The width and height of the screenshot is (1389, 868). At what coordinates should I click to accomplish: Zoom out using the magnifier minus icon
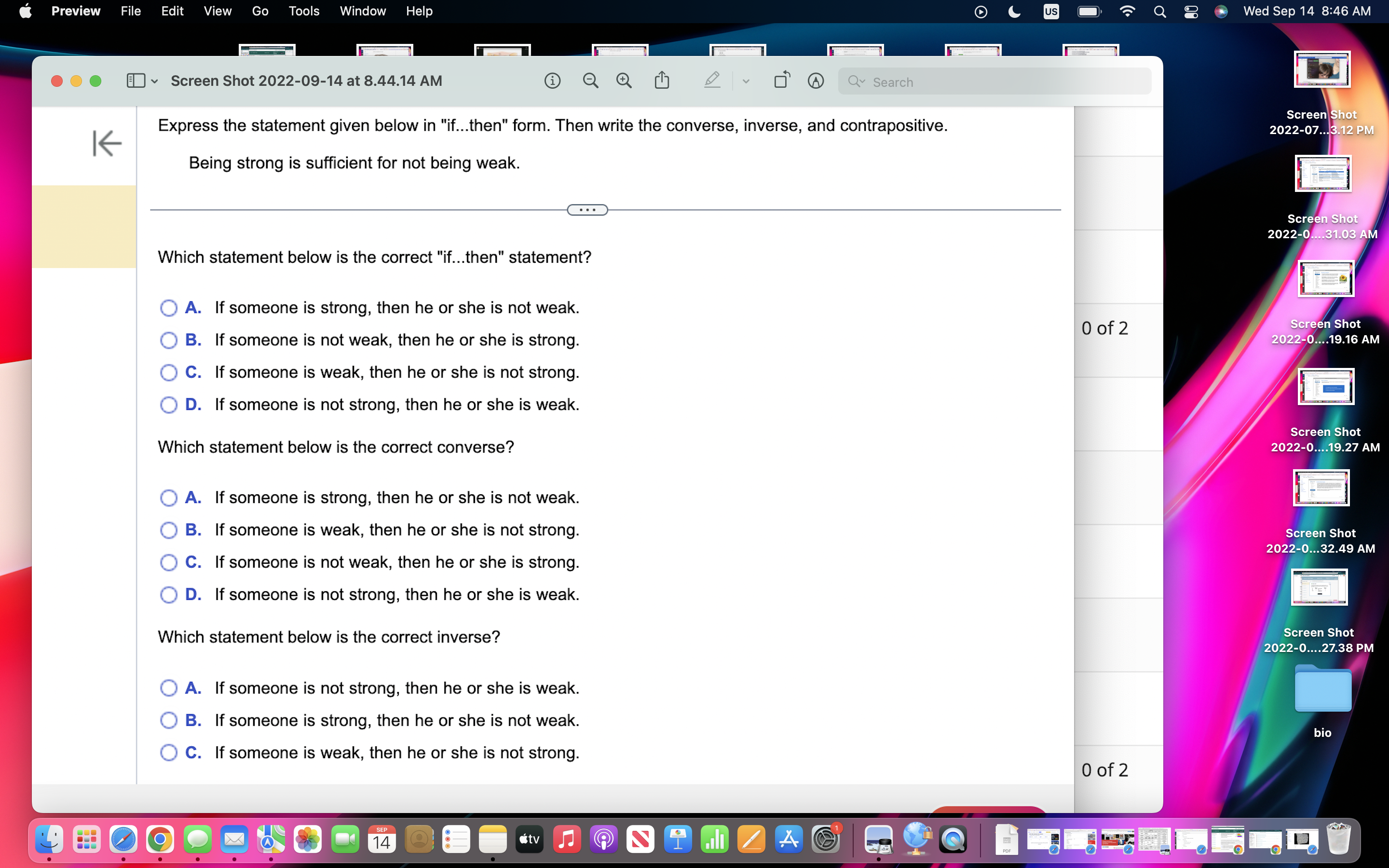[591, 81]
